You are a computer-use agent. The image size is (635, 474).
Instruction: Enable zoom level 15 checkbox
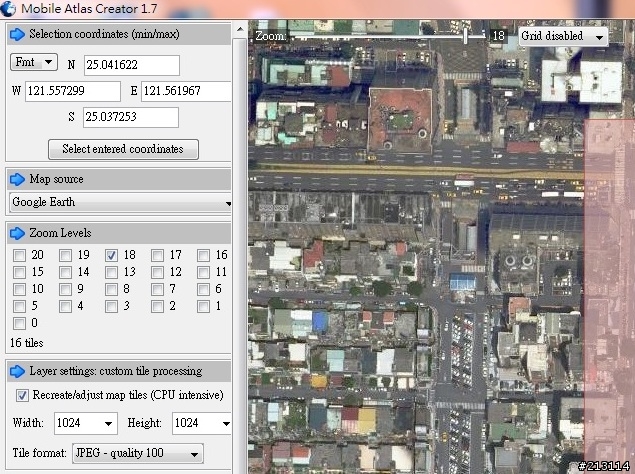tap(19, 272)
